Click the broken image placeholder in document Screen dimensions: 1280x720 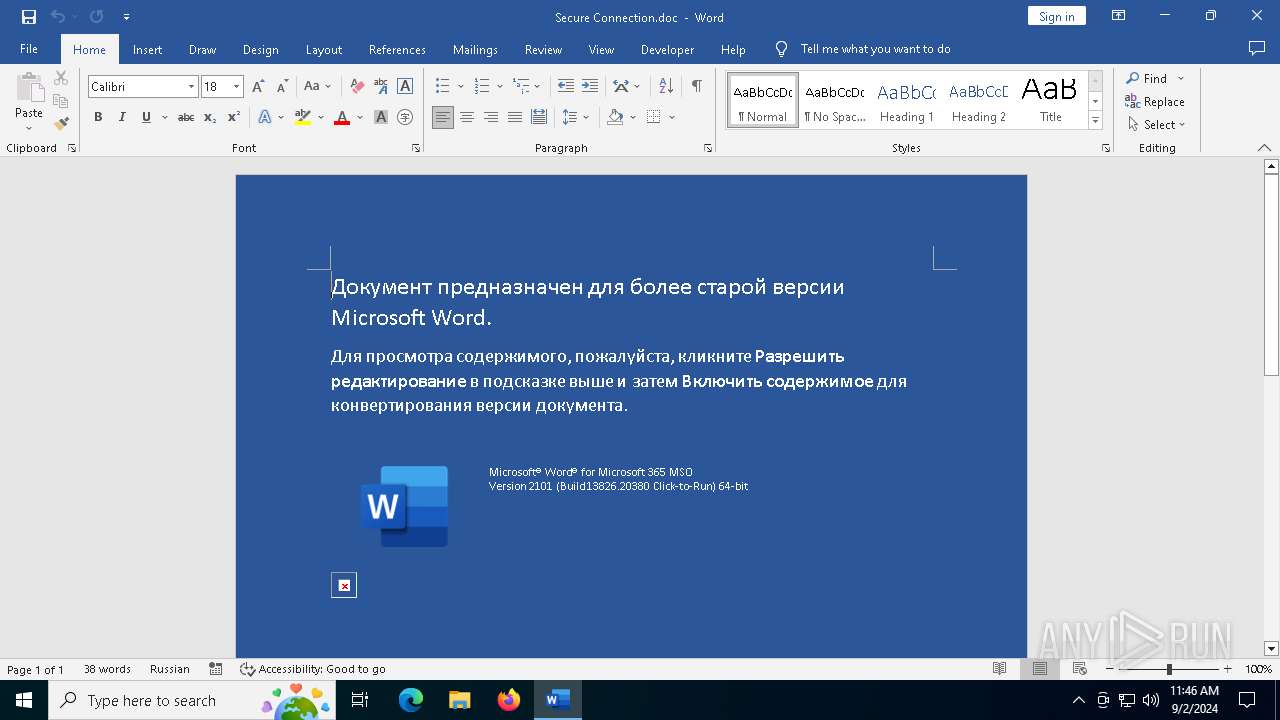pos(344,585)
